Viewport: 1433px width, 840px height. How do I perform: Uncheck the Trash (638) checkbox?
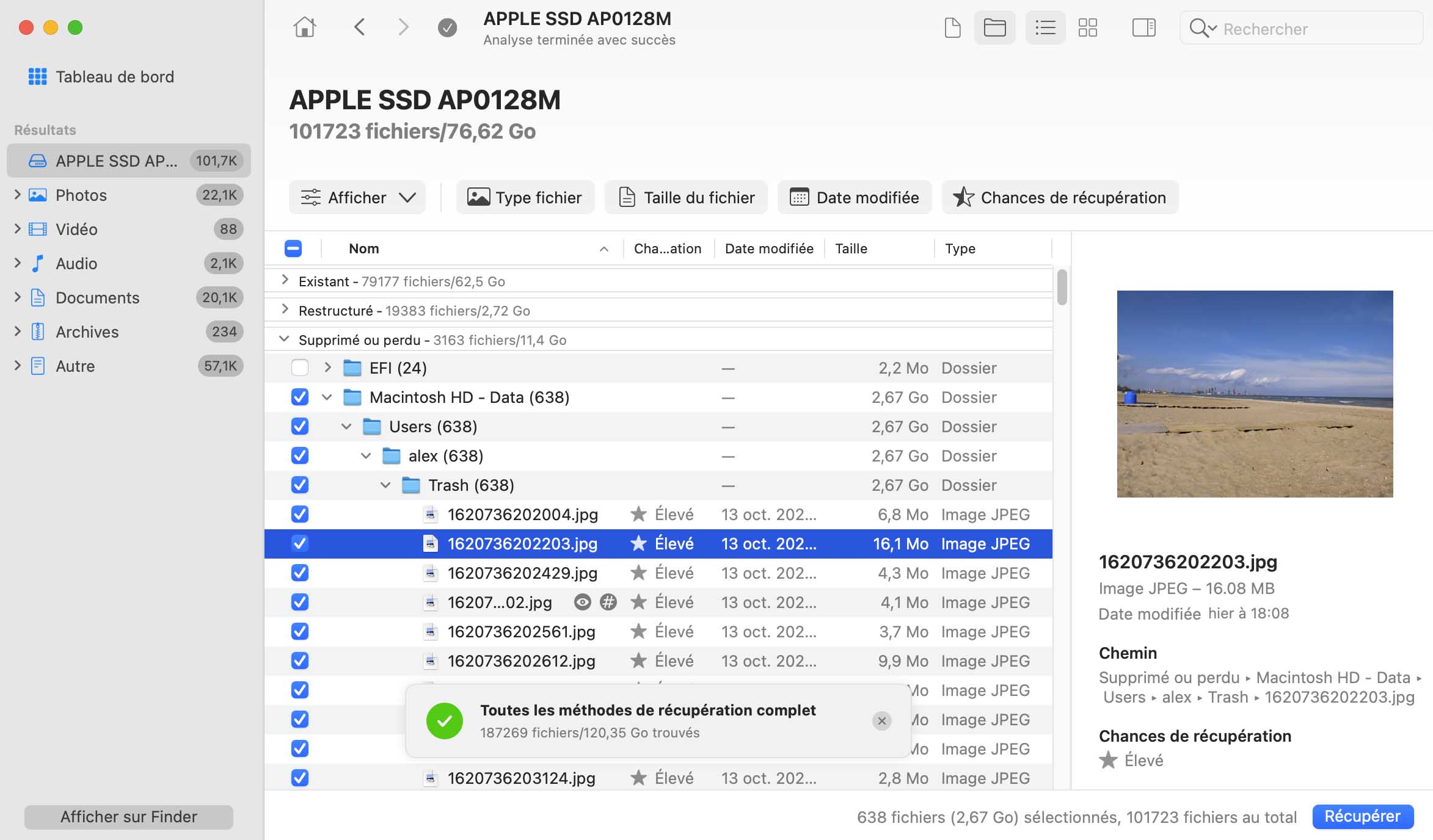pos(300,485)
